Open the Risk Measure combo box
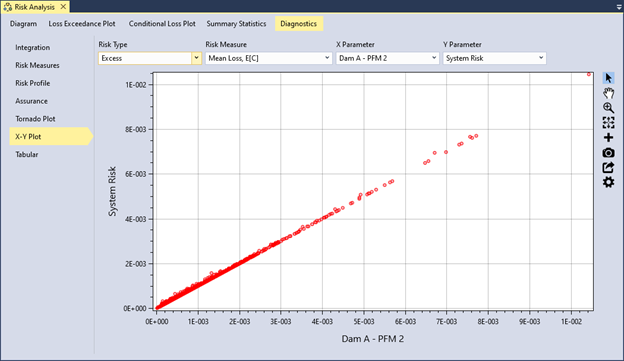The image size is (624, 361). point(269,58)
